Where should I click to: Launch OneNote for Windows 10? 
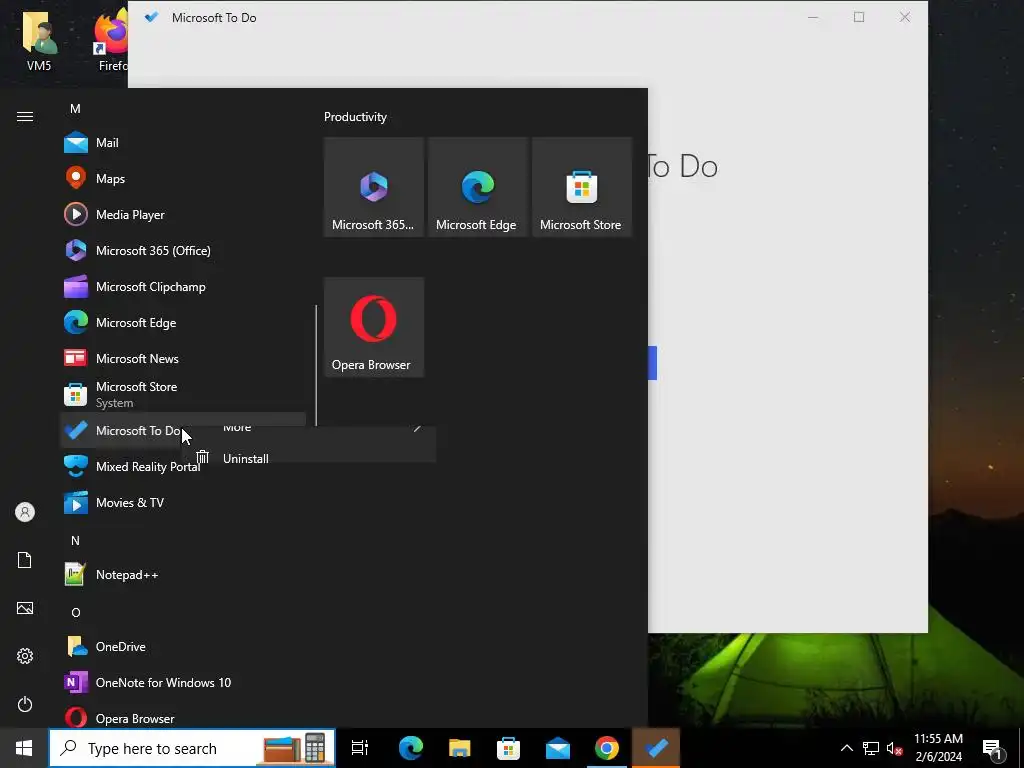pyautogui.click(x=183, y=682)
